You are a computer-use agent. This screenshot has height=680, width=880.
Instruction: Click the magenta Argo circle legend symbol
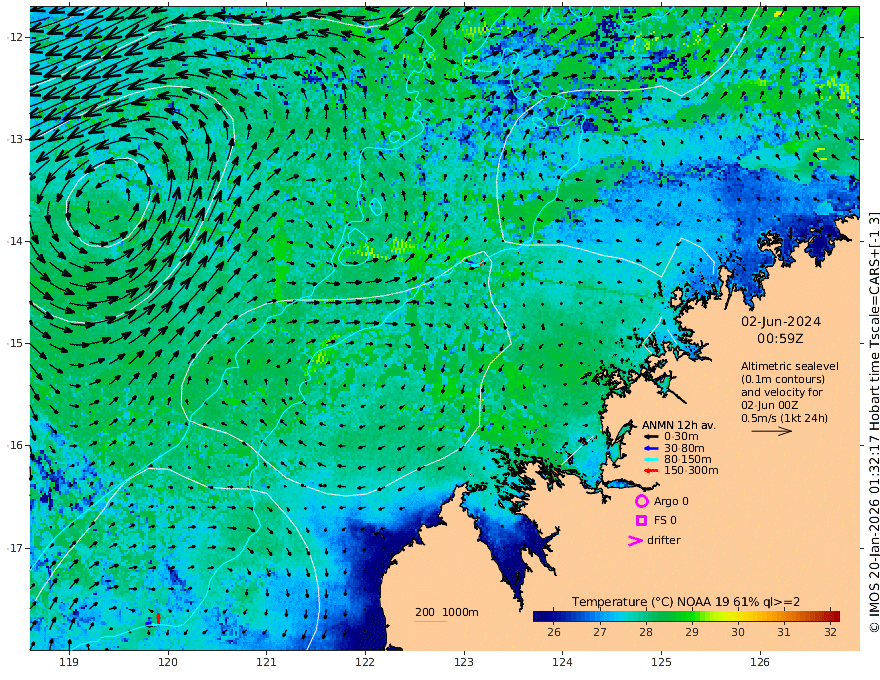click(x=641, y=502)
